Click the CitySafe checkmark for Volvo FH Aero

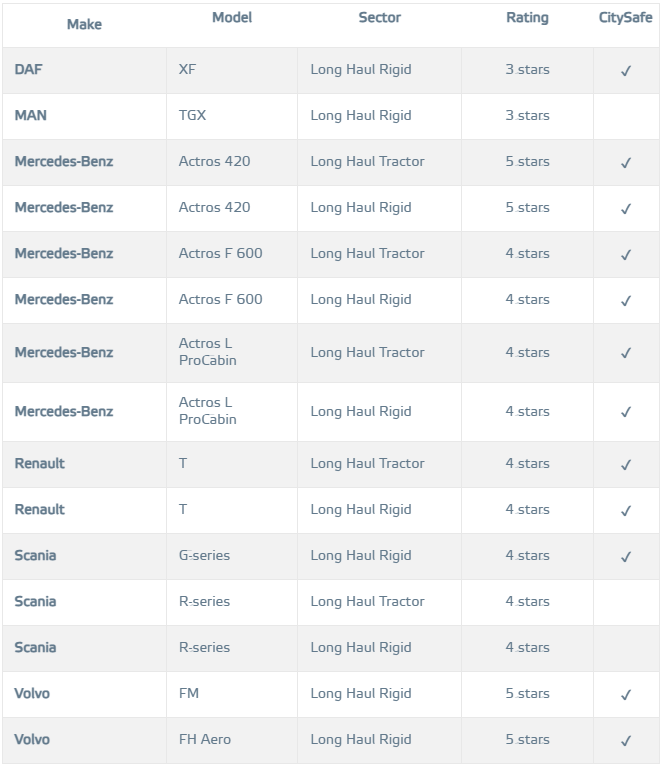pos(626,740)
